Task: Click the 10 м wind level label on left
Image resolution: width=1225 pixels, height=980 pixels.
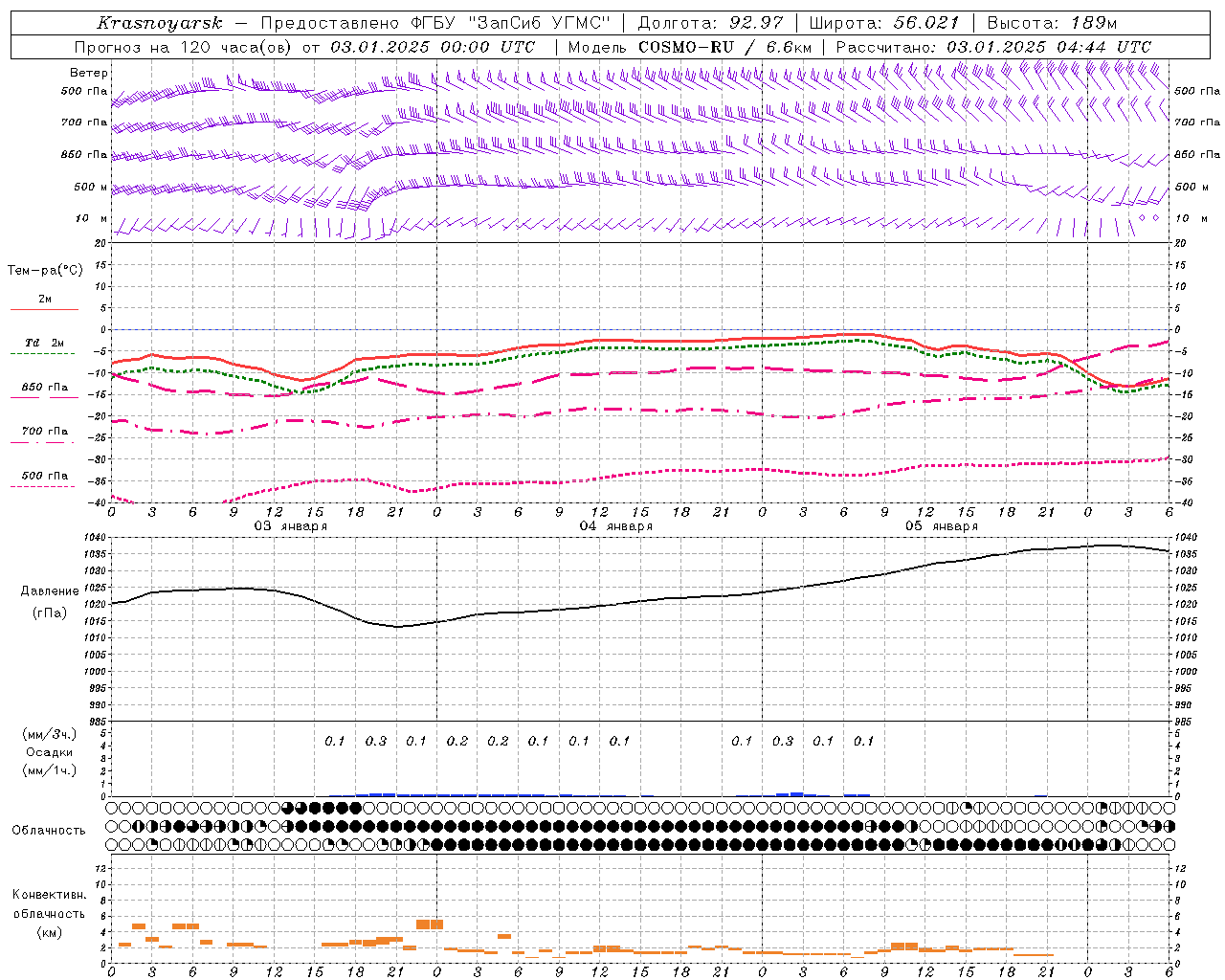Action: 91,218
